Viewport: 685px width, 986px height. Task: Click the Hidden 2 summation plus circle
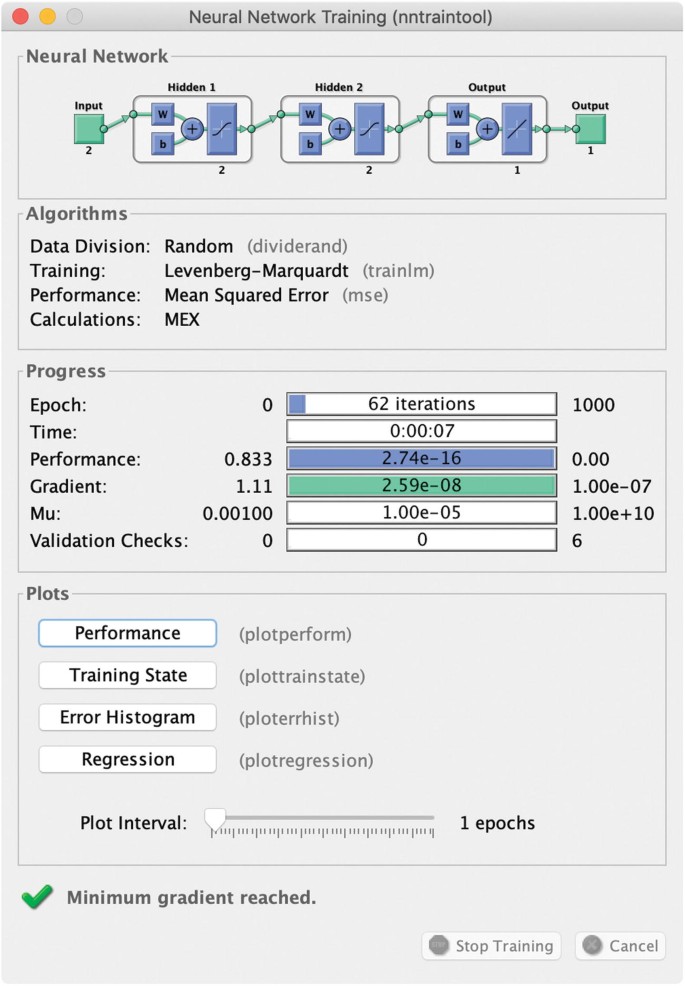point(340,128)
